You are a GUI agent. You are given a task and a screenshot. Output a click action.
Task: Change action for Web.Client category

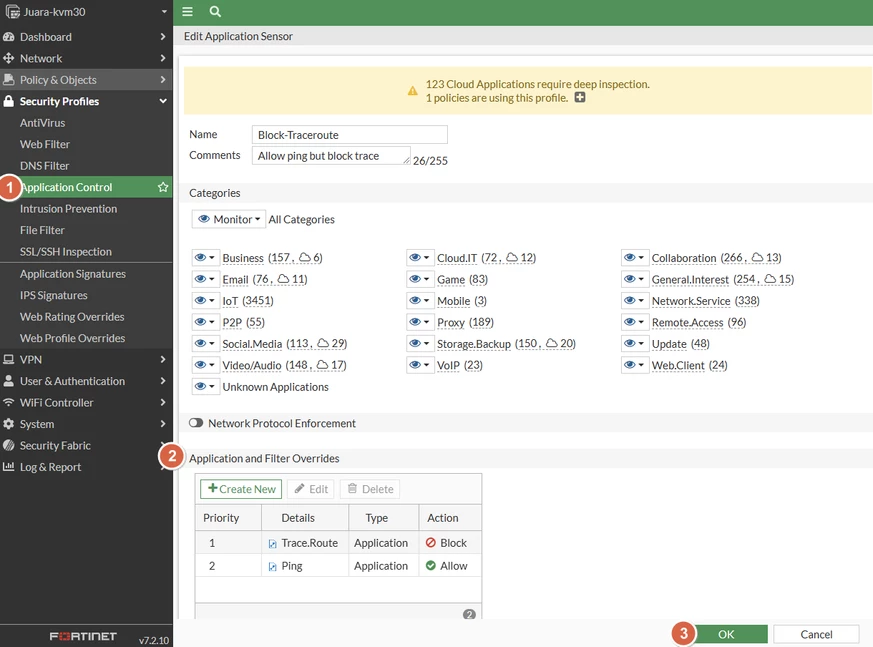(635, 365)
